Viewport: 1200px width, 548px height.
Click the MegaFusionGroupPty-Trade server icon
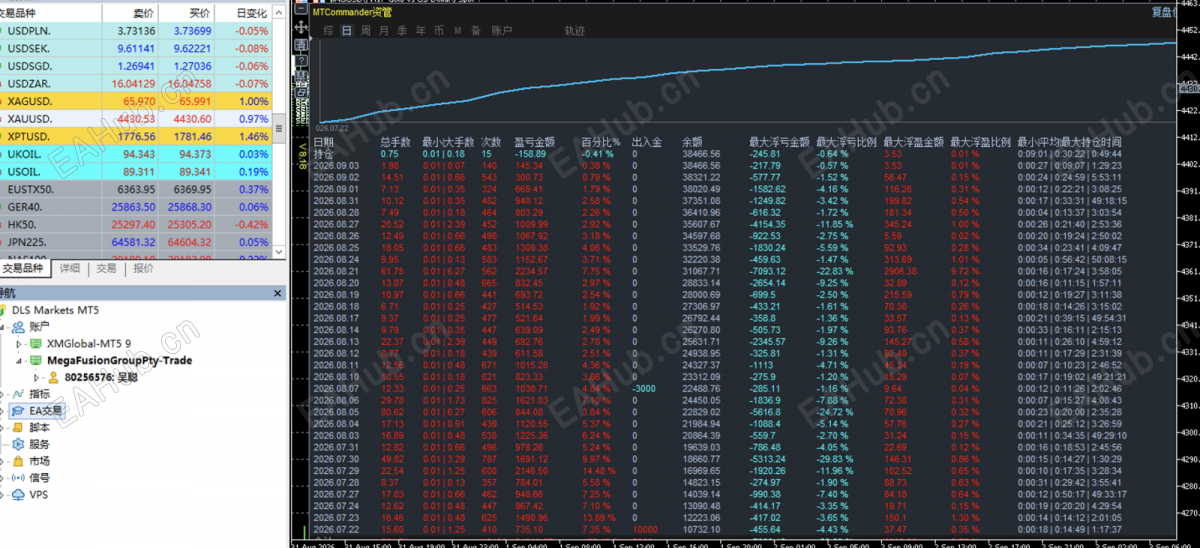pyautogui.click(x=36, y=360)
